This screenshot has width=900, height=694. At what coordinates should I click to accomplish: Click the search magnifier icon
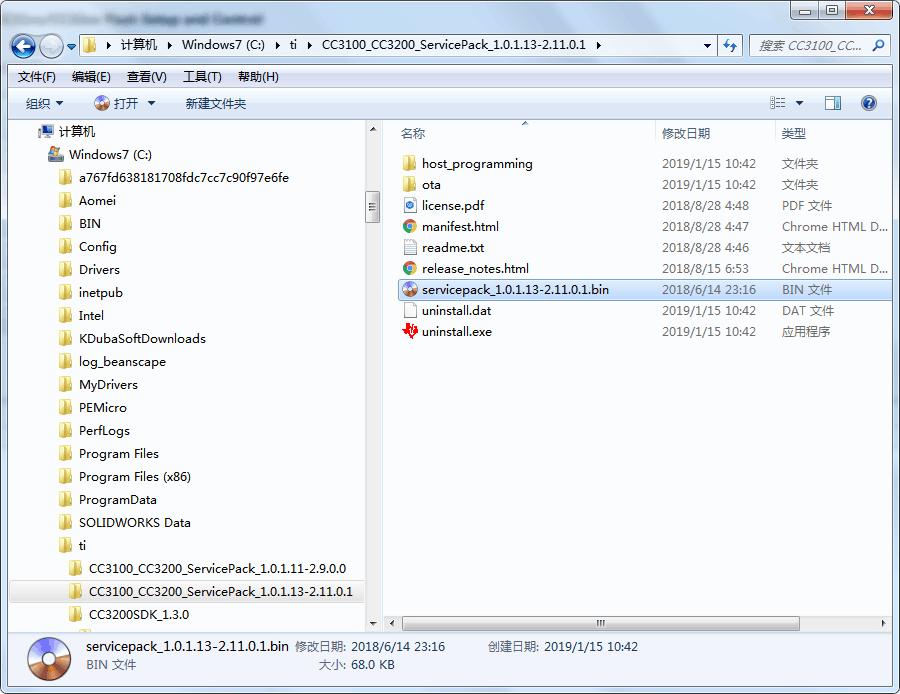tap(878, 45)
